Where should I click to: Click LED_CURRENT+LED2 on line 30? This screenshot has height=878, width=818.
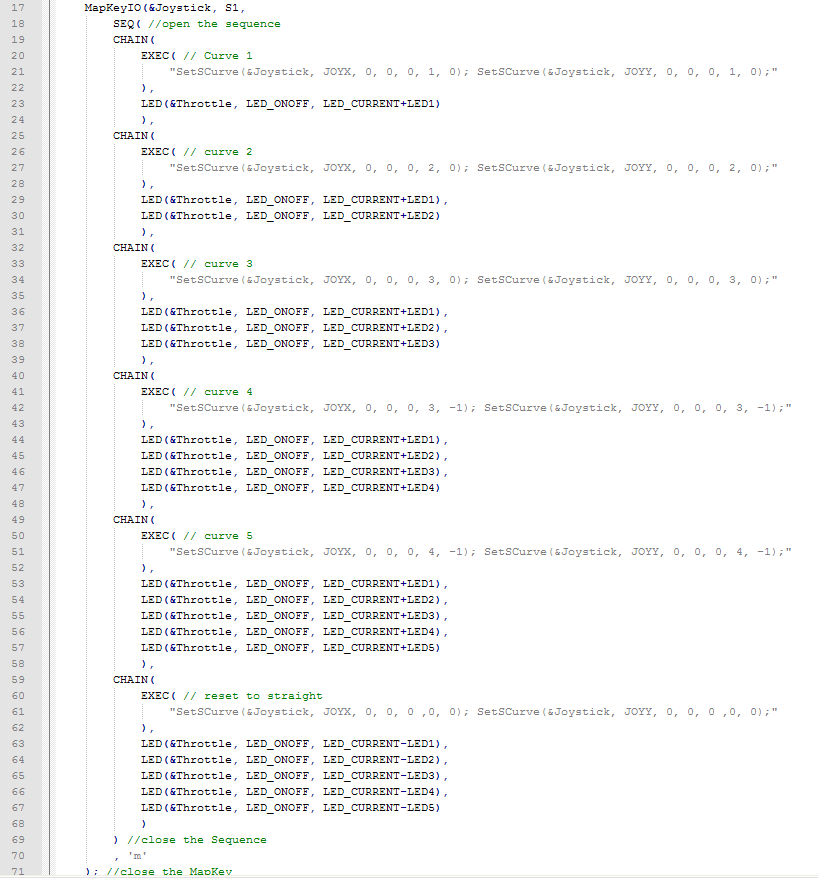tap(381, 215)
